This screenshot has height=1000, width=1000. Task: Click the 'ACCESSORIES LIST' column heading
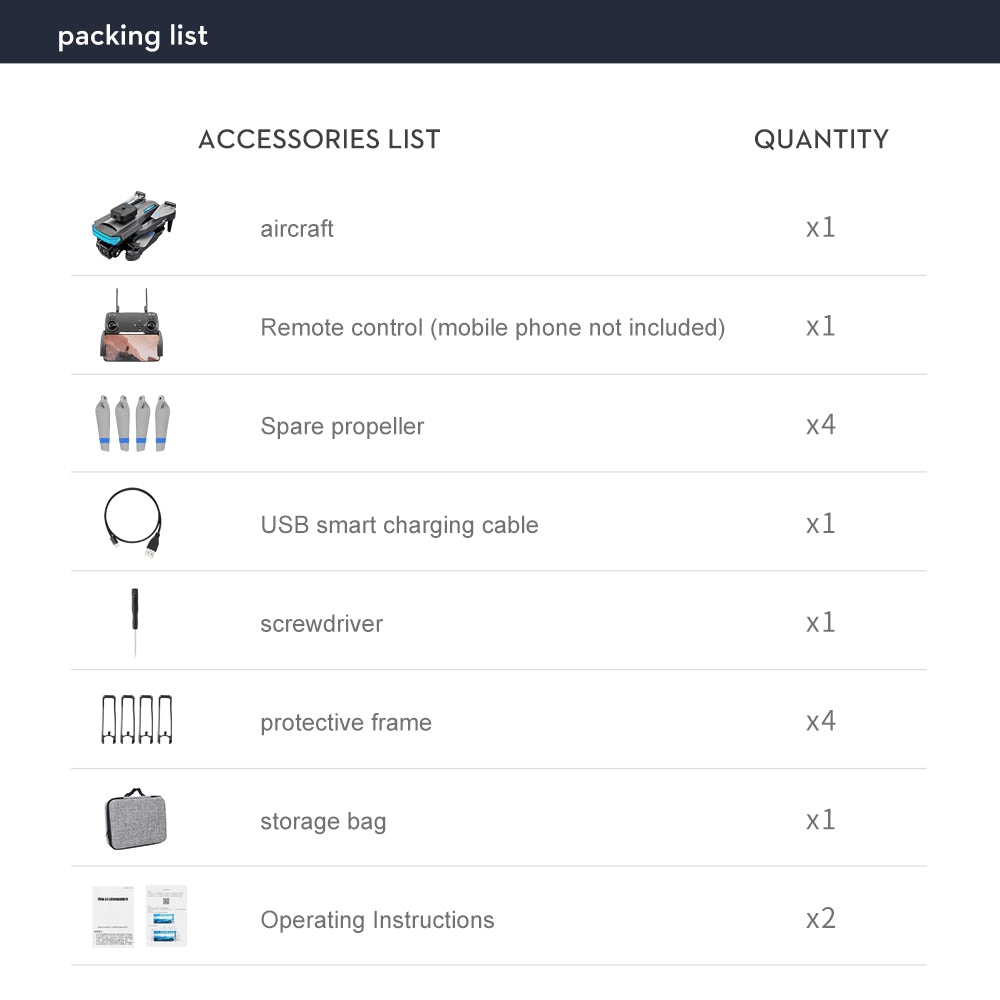click(319, 139)
